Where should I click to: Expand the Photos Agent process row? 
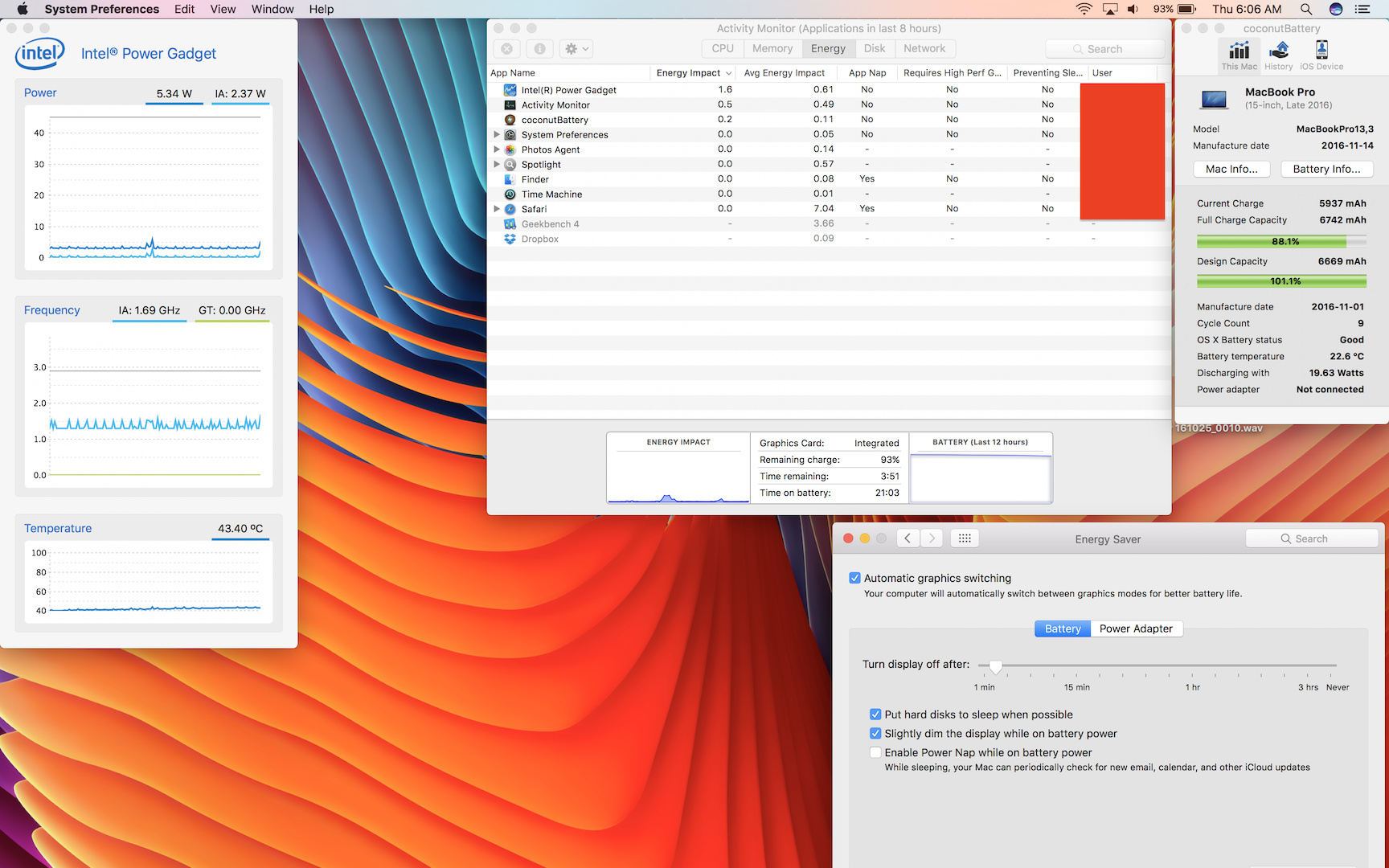point(497,149)
